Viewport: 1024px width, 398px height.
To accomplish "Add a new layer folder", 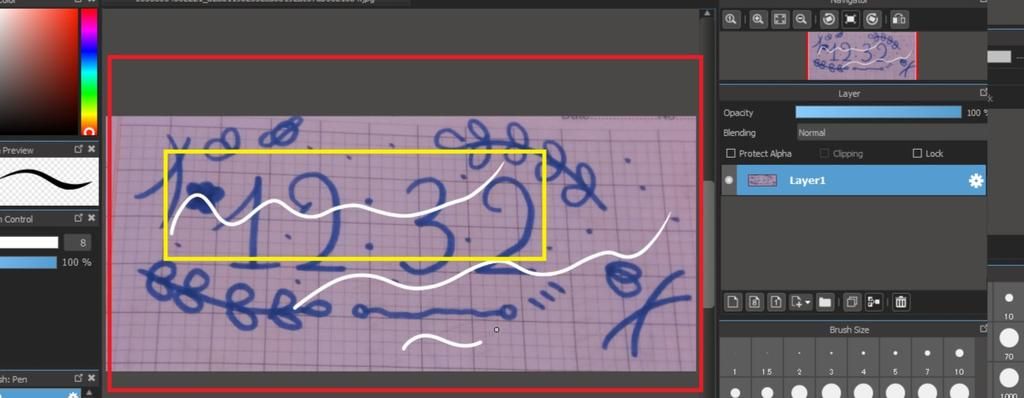I will click(825, 302).
